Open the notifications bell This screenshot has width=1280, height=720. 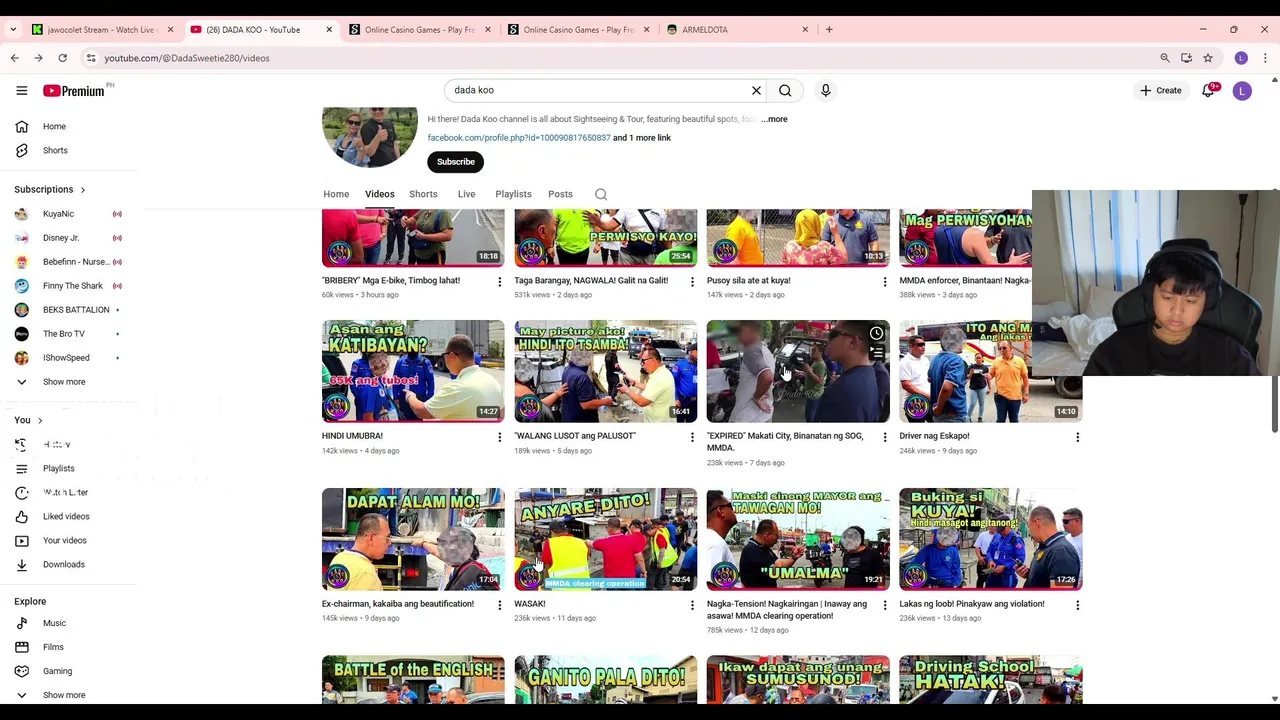[x=1208, y=91]
